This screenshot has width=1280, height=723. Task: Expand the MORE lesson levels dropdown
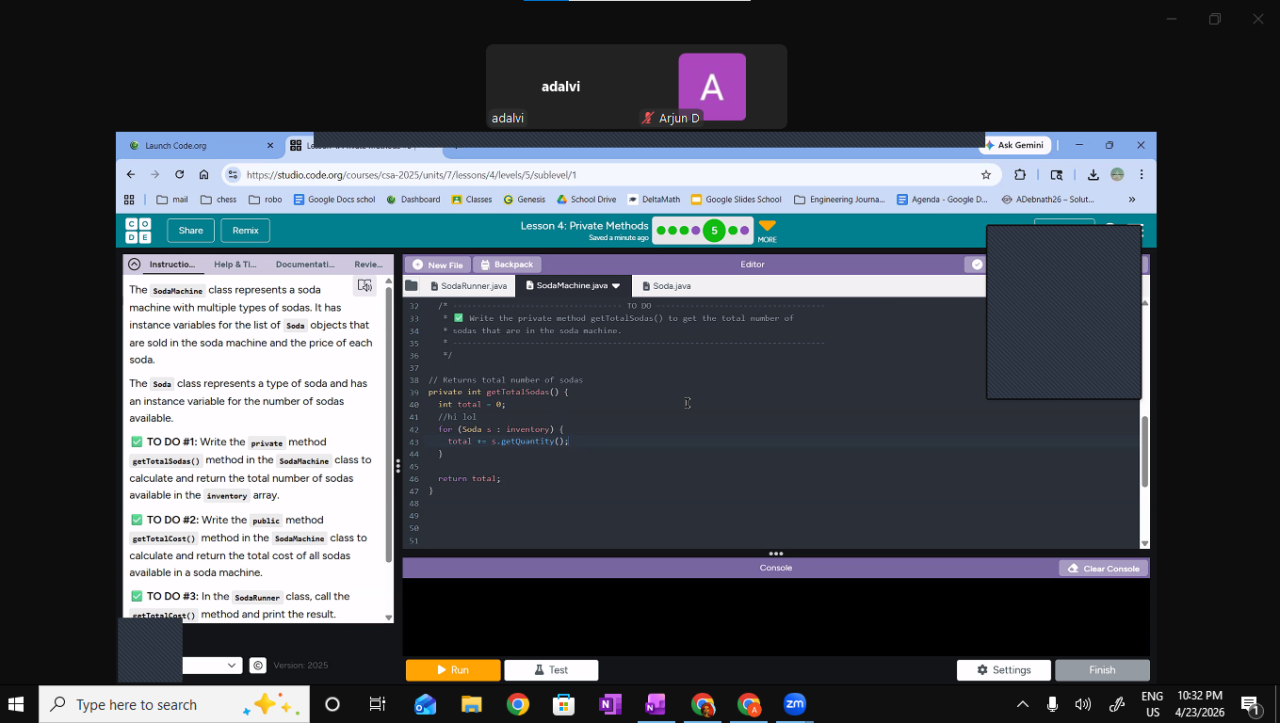pyautogui.click(x=767, y=229)
